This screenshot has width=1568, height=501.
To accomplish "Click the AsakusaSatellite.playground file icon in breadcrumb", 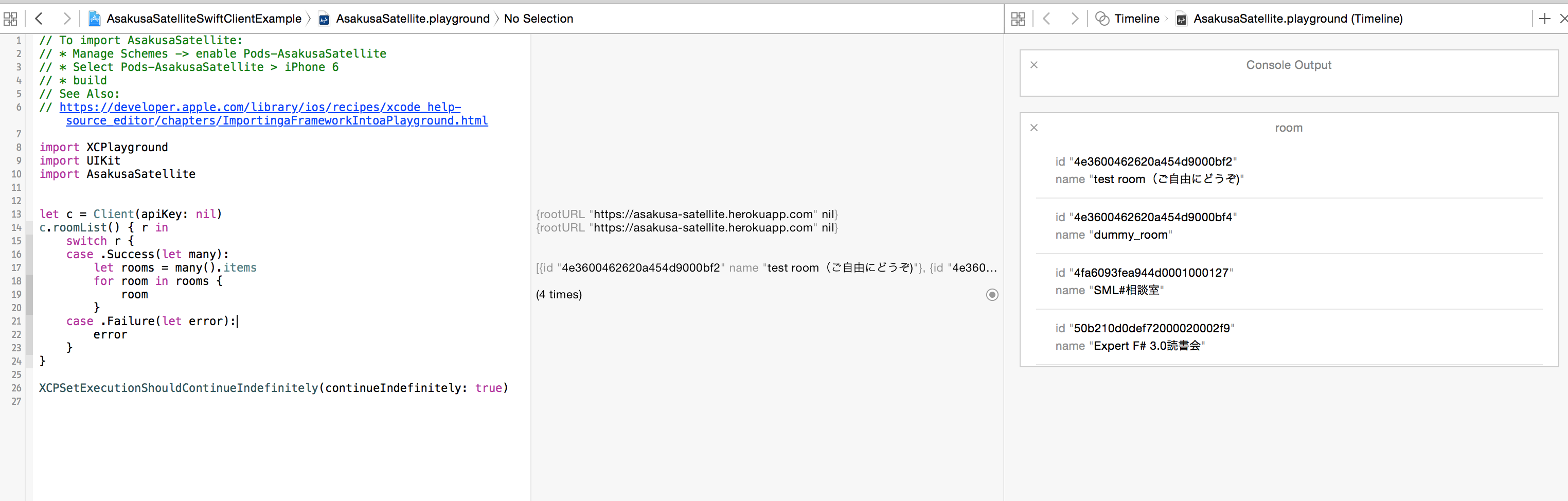I will click(x=325, y=19).
